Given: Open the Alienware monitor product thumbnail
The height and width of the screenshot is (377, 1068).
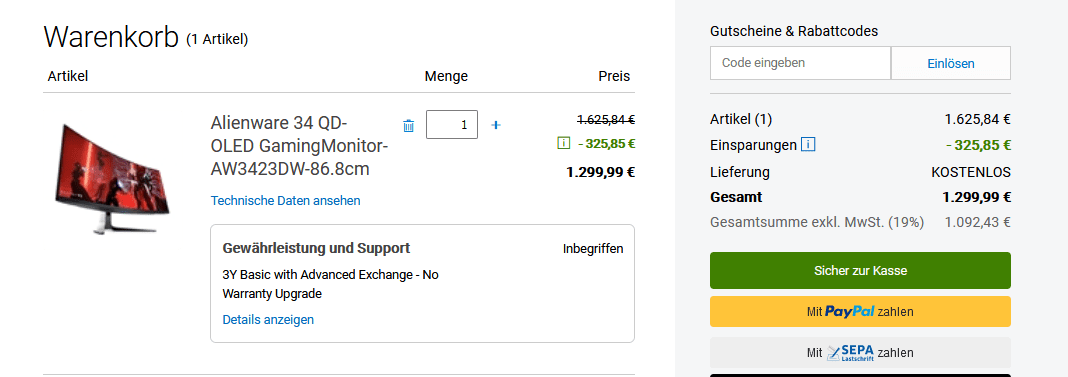Looking at the screenshot, I should pyautogui.click(x=112, y=177).
